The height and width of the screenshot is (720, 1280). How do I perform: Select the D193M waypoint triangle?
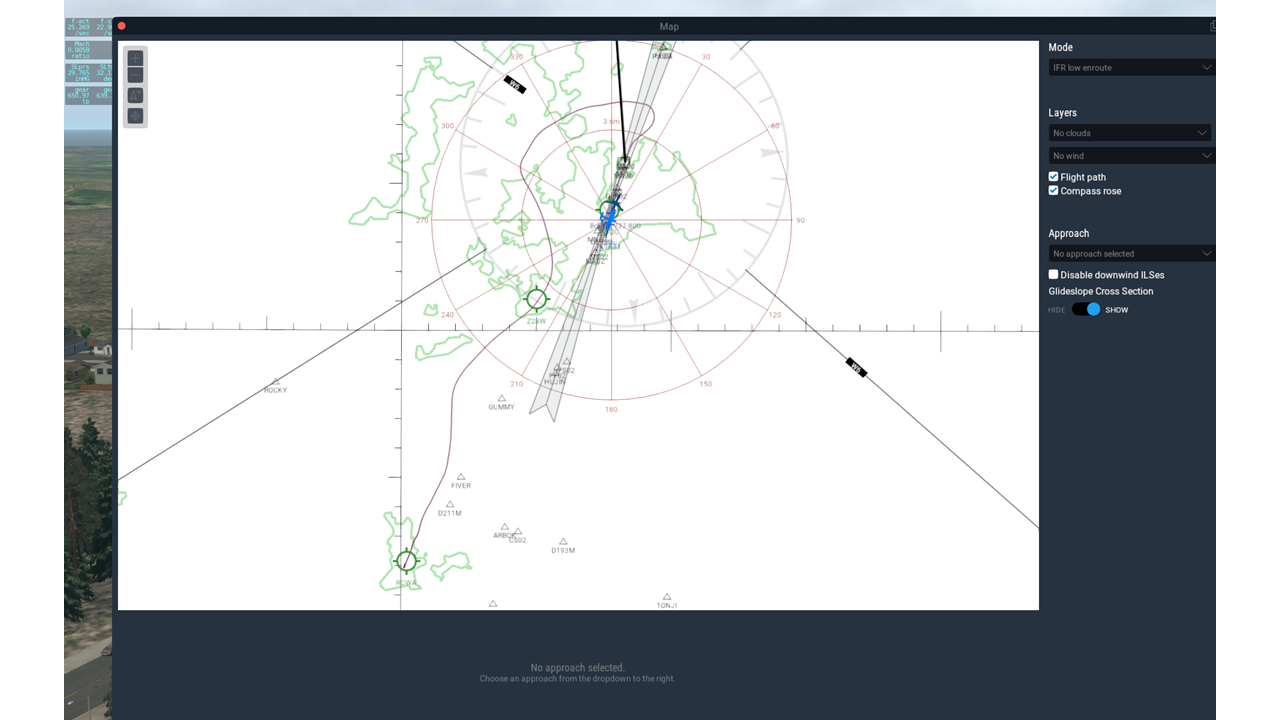[x=563, y=541]
